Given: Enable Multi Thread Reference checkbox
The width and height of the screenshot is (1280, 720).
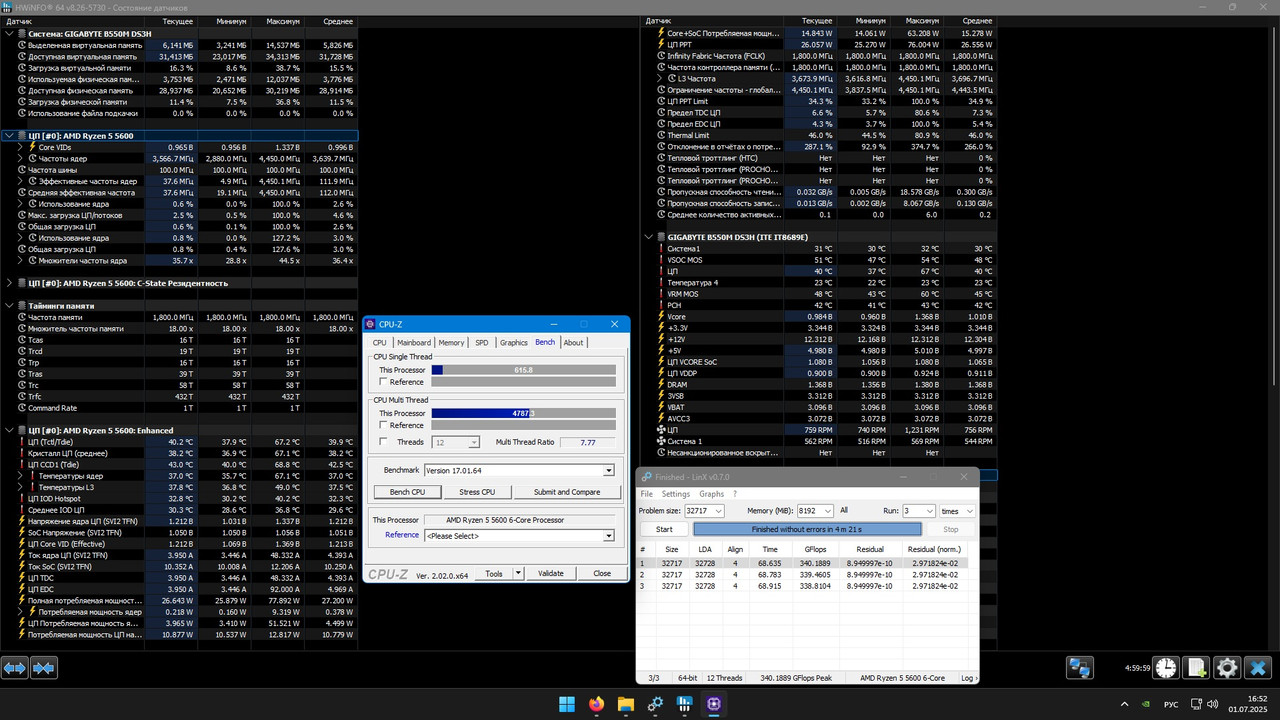Looking at the screenshot, I should tap(383, 425).
